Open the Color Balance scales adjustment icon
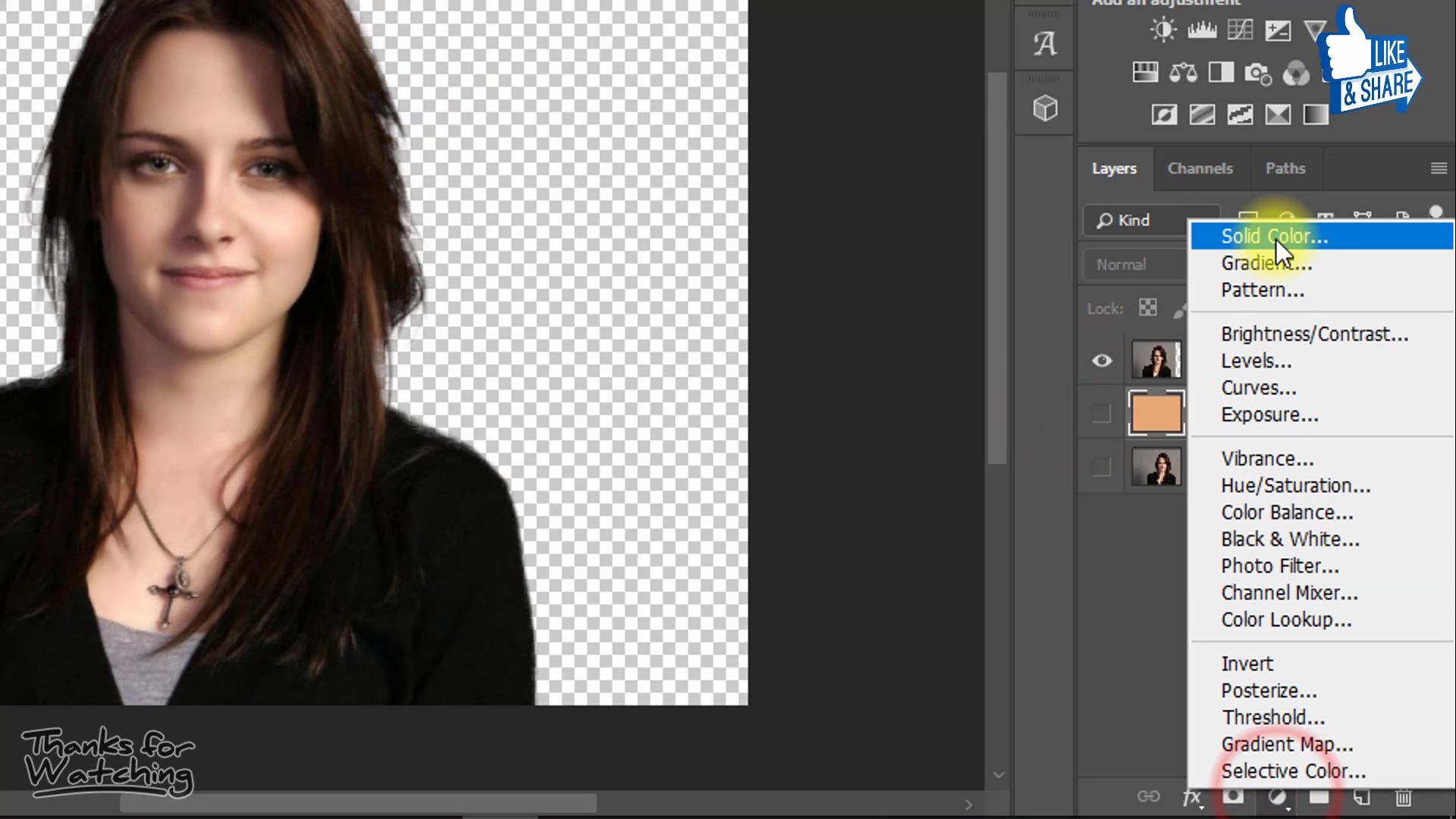Screen dimensions: 1456x819 coord(1183,74)
